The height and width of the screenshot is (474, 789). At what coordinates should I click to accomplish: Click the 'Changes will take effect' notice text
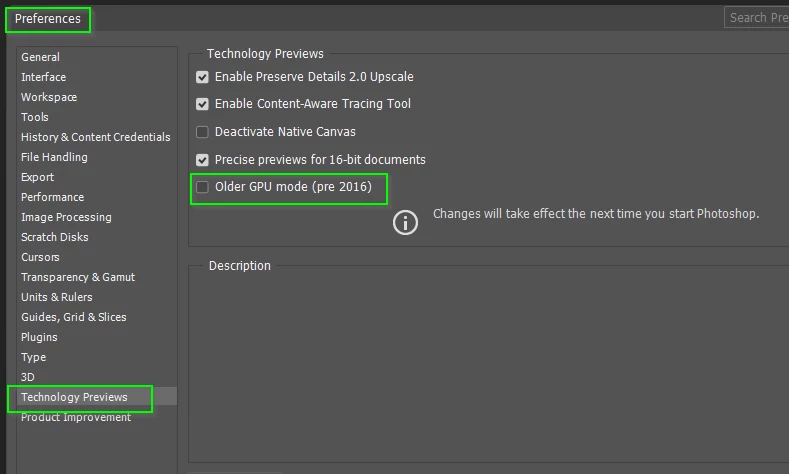(596, 214)
